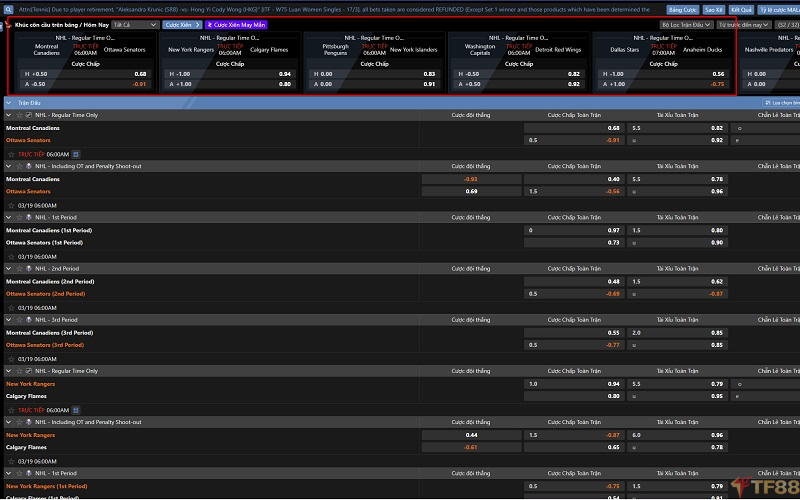This screenshot has width=800, height=500.
Task: Favorite the NHL 2nd Period league star
Action: (x=19, y=269)
